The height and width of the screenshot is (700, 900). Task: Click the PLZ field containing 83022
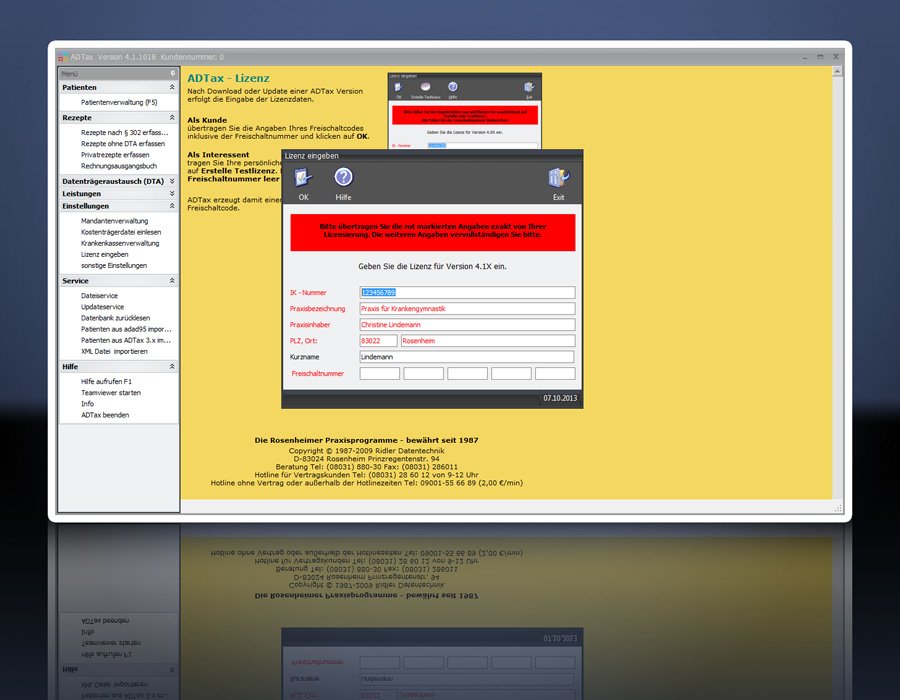378,341
